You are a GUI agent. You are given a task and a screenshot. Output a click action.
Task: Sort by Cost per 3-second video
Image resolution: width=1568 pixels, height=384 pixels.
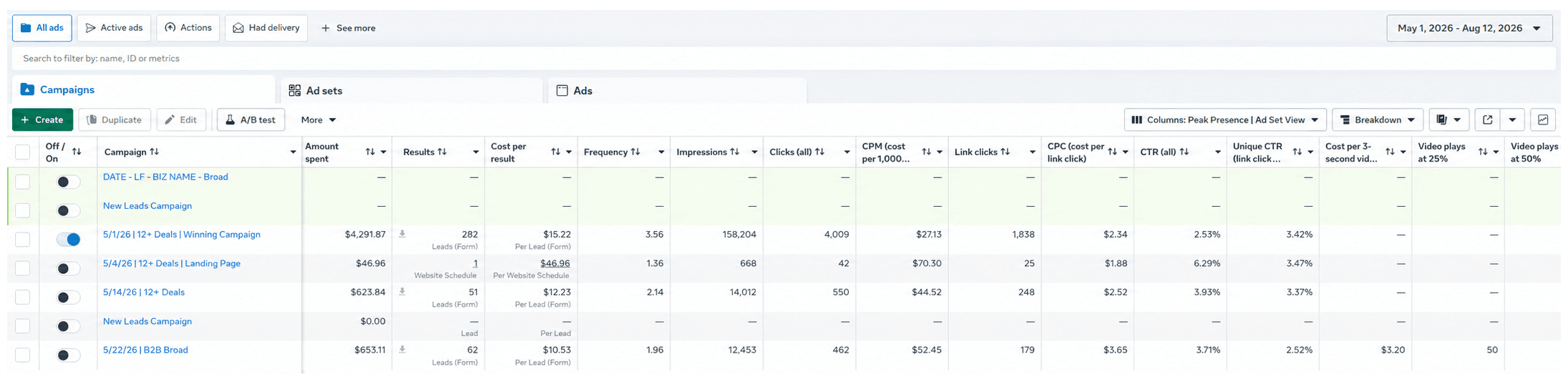[1390, 152]
